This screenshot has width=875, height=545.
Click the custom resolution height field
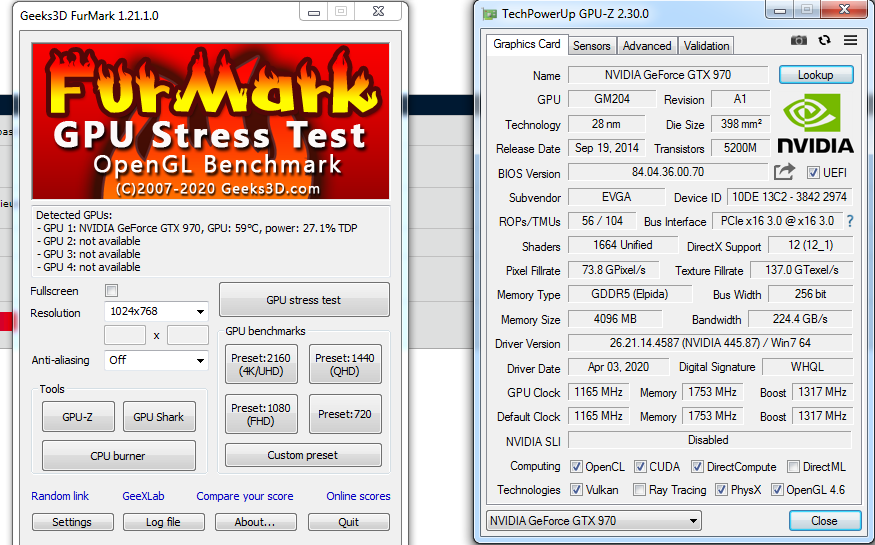pyautogui.click(x=188, y=335)
